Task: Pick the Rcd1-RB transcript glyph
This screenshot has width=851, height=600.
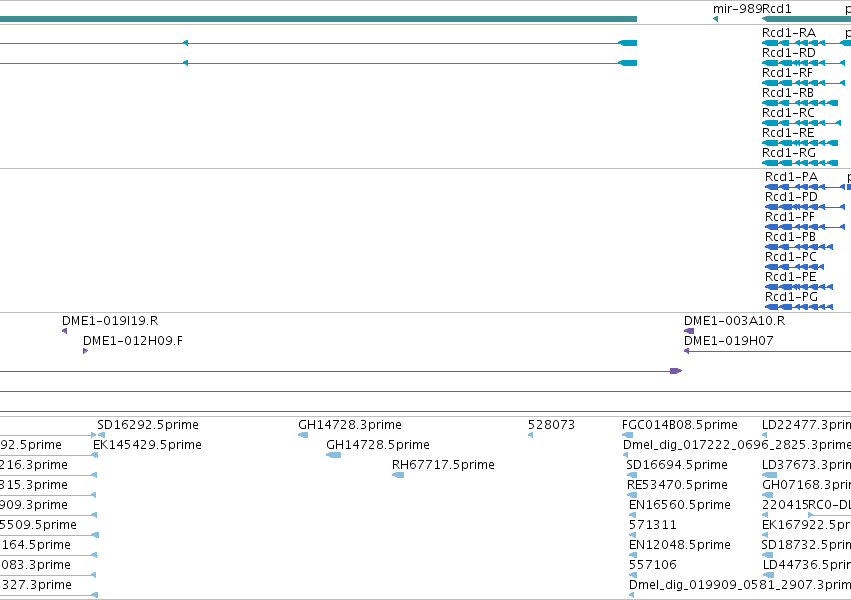Action: coord(800,103)
